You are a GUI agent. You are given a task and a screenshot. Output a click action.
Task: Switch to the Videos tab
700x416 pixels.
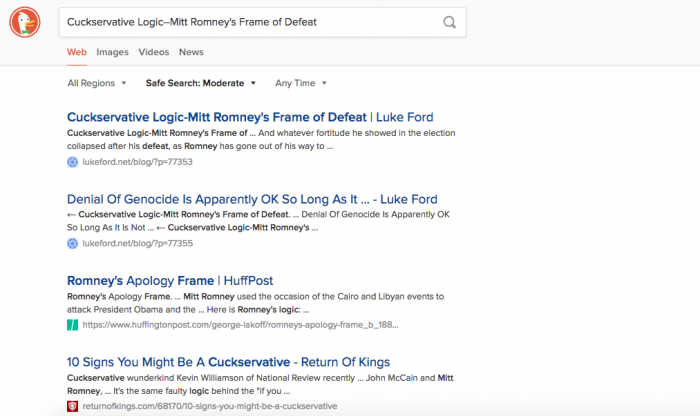[x=154, y=52]
